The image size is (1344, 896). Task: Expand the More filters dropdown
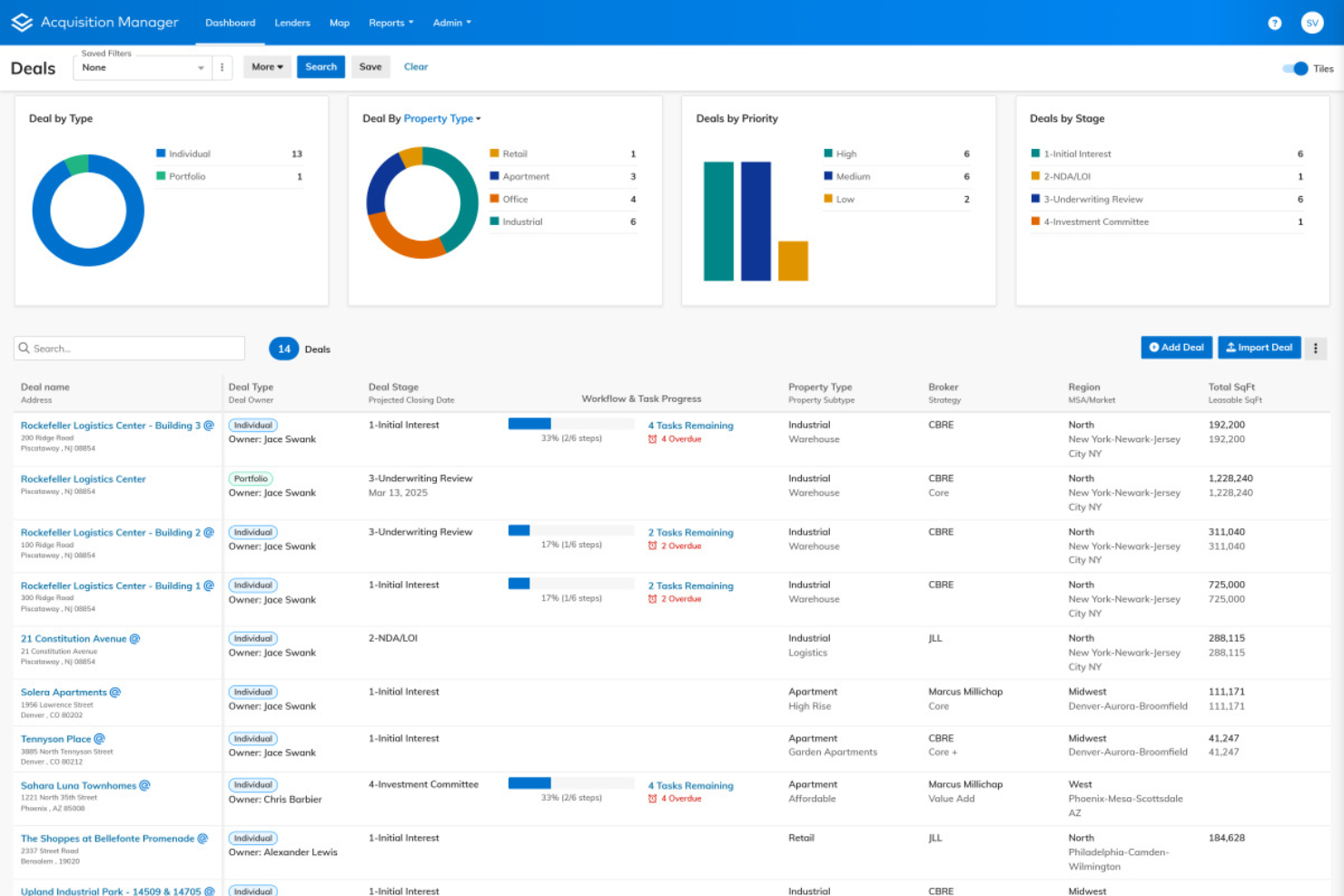(266, 66)
